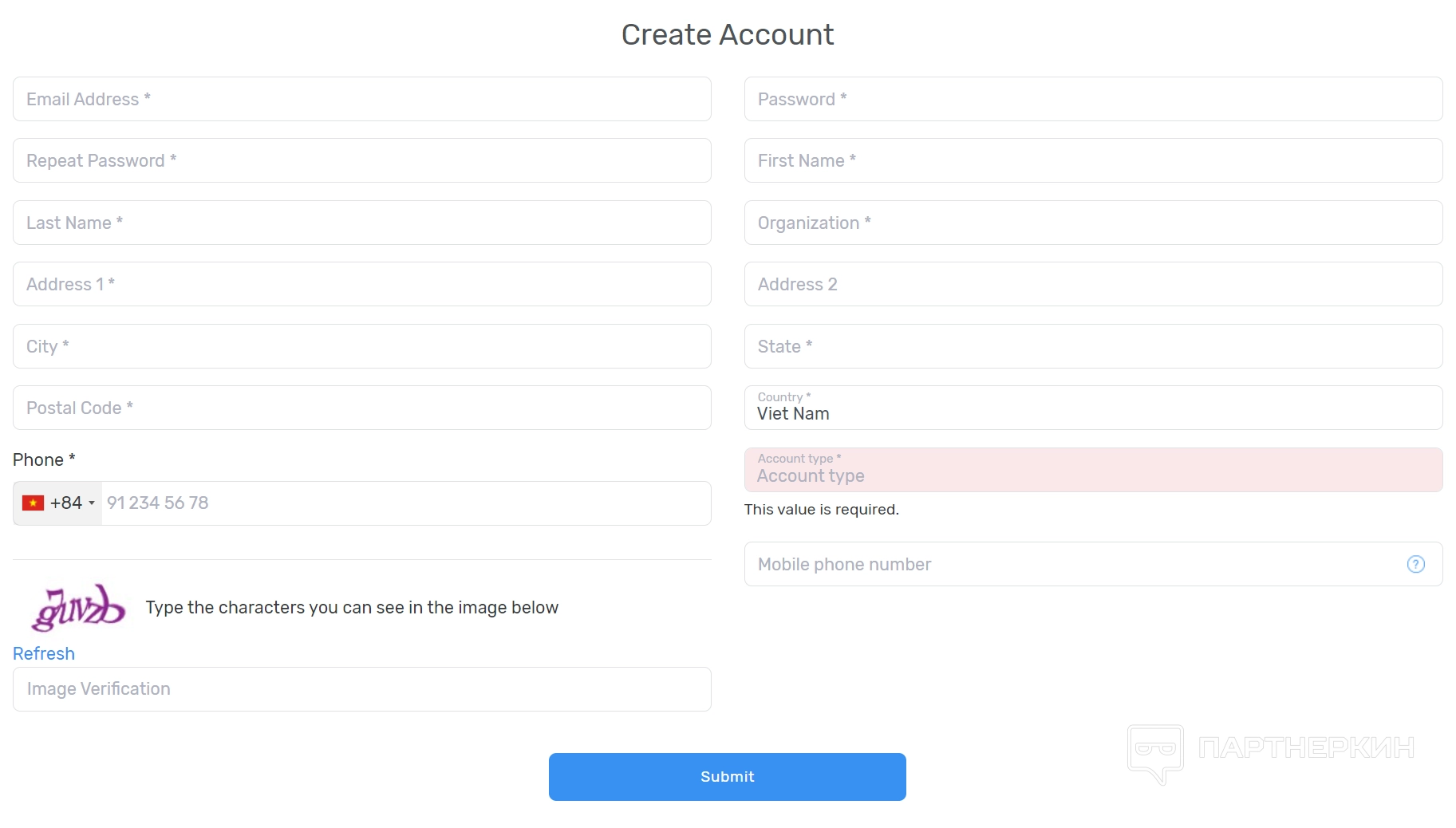Focus the City input field
The width and height of the screenshot is (1456, 828).
coord(361,347)
